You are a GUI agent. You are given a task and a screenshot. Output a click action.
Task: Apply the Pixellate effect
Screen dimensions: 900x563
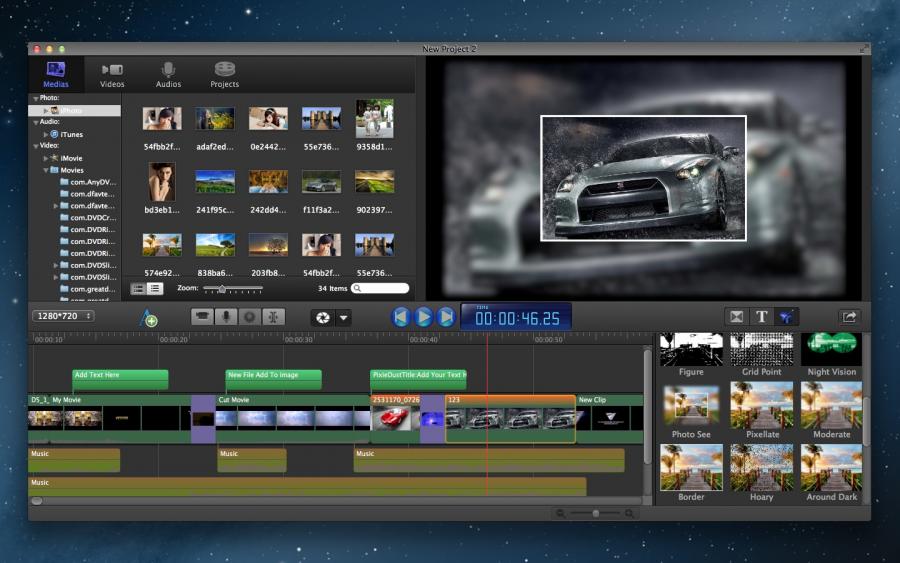(x=761, y=407)
